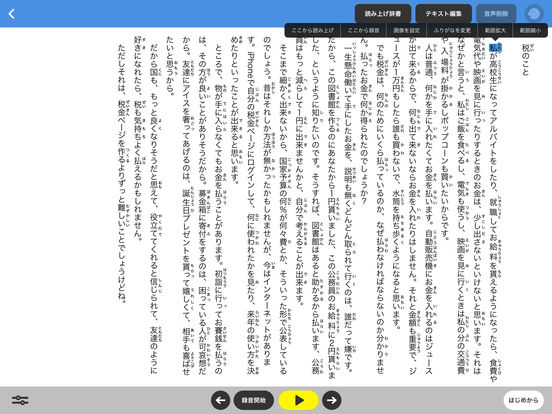This screenshot has height=414, width=552.
Task: Open the settings sliders icon
Action: tap(20, 400)
